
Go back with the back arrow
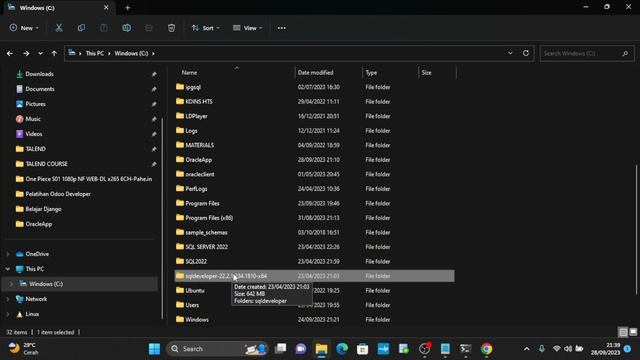click(x=10, y=53)
